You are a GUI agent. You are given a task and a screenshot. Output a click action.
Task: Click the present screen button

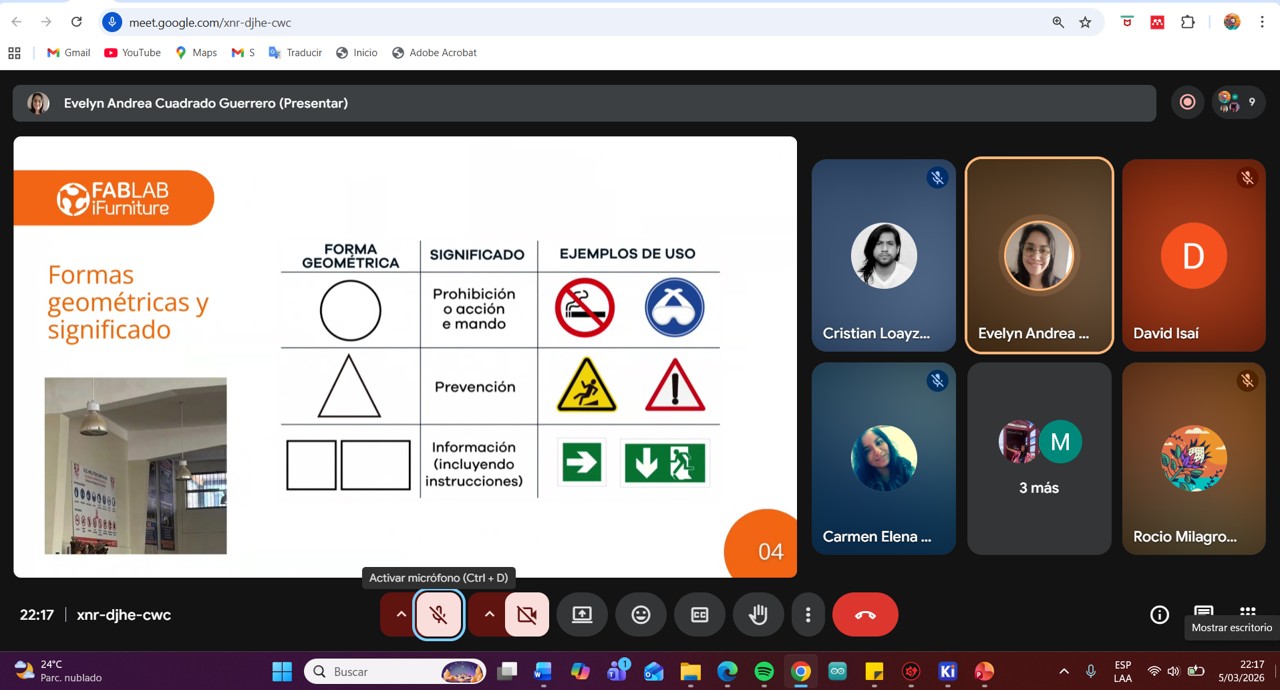click(x=582, y=615)
